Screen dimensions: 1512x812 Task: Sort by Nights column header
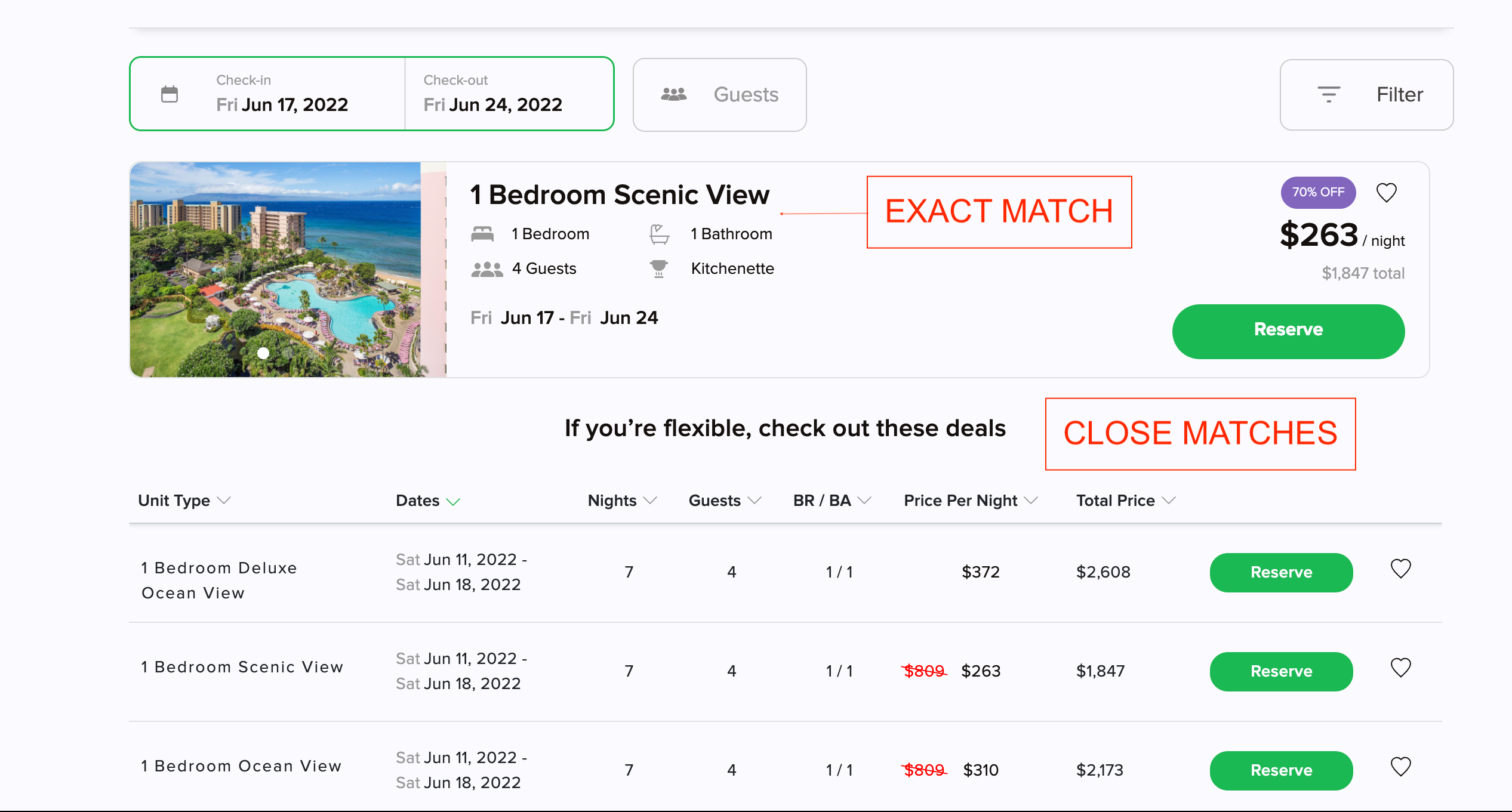(622, 501)
